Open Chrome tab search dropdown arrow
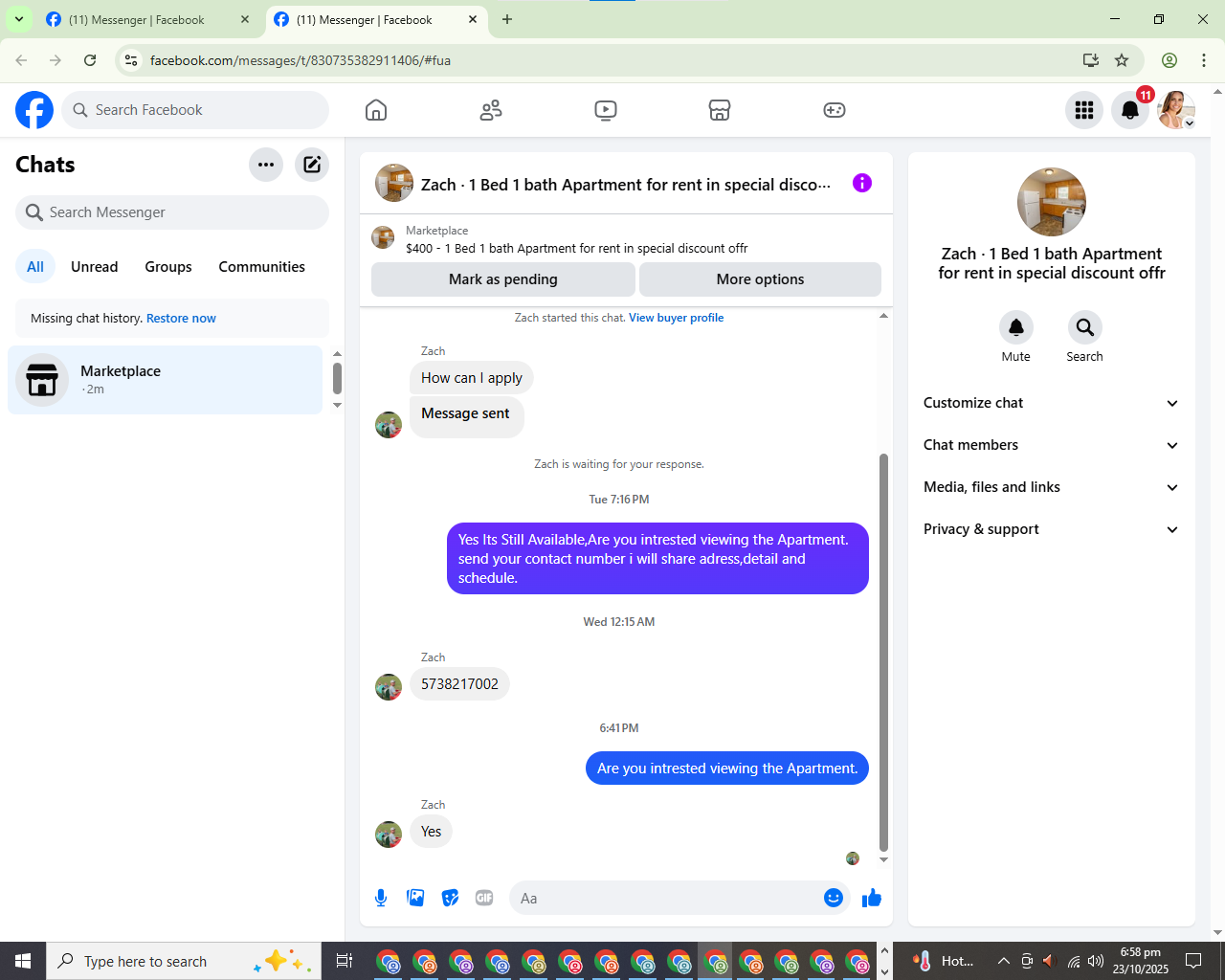1225x980 pixels. 18,19
